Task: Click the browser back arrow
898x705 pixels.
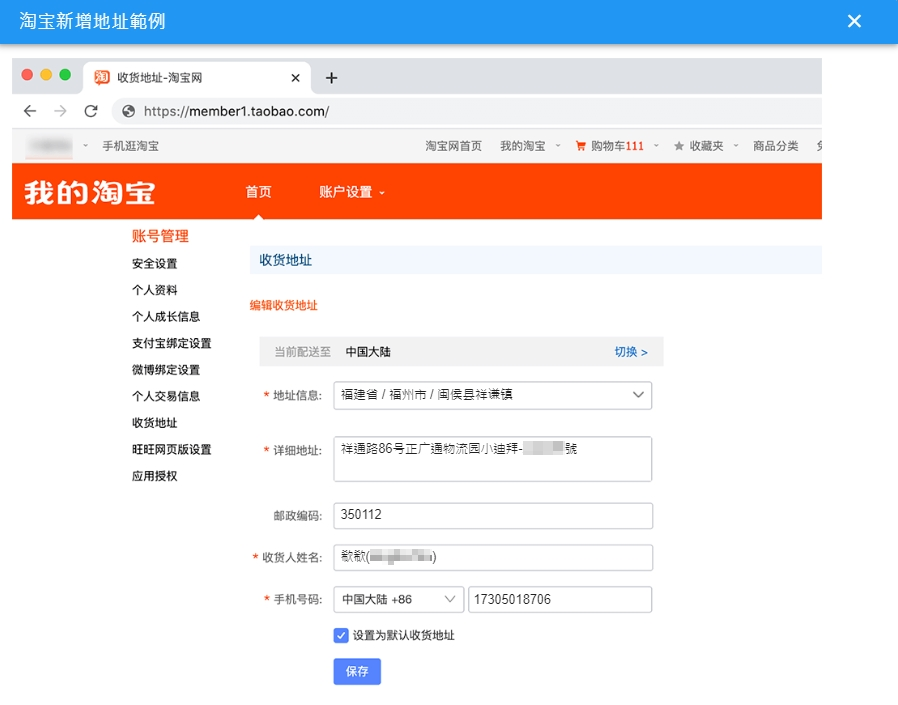Action: click(30, 111)
